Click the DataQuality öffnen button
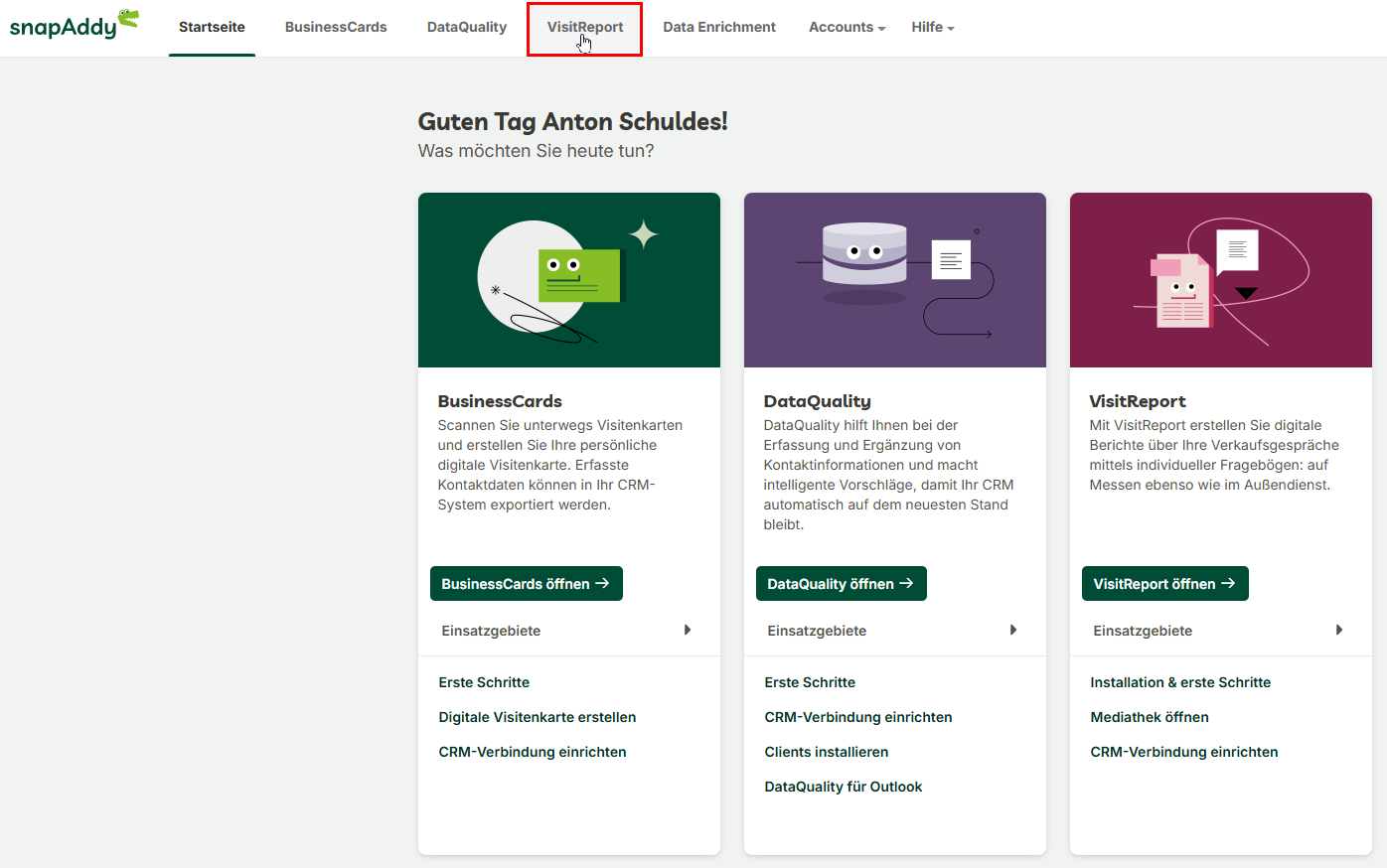 842,584
